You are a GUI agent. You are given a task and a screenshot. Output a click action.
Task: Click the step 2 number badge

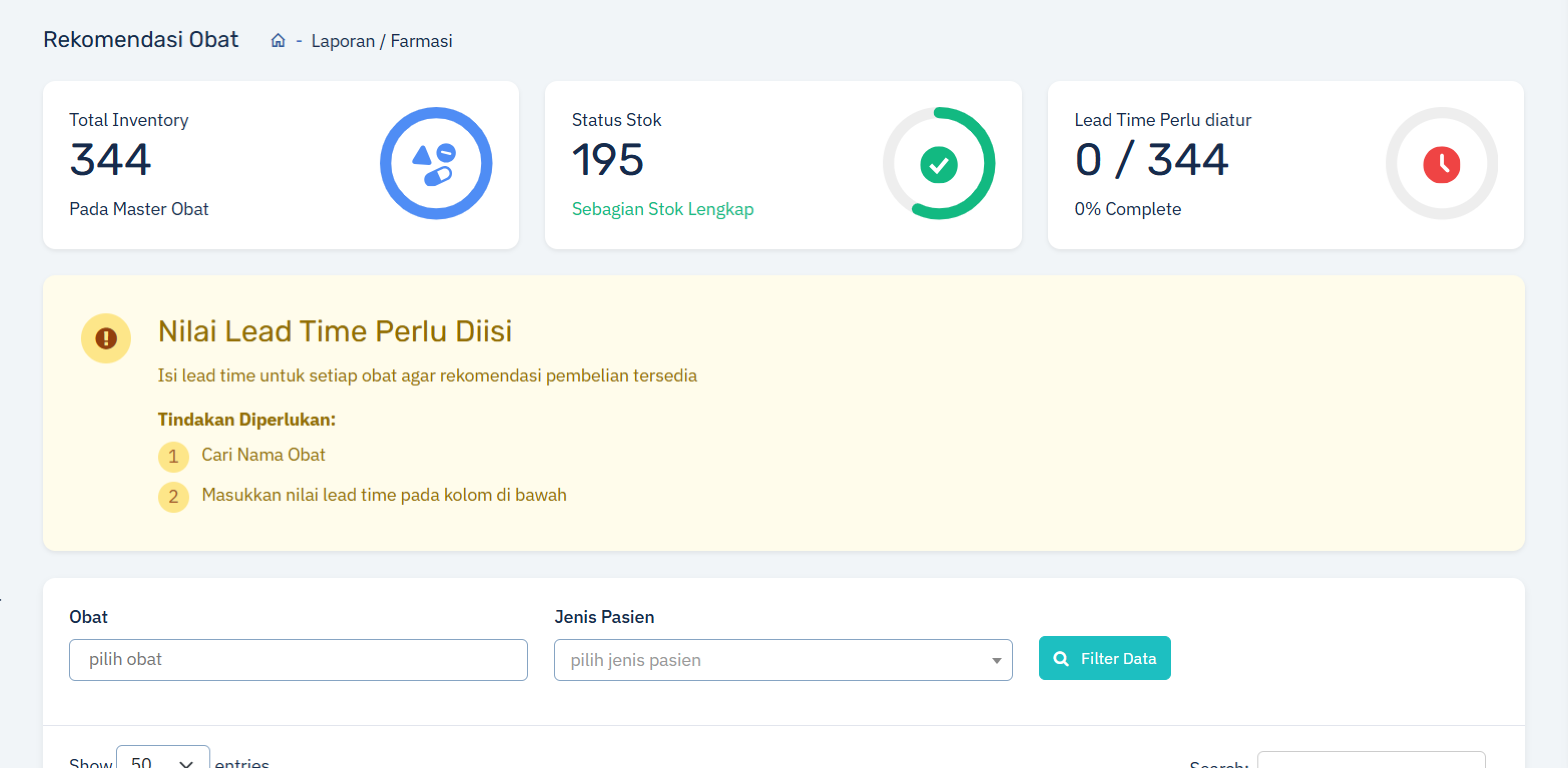pos(173,497)
